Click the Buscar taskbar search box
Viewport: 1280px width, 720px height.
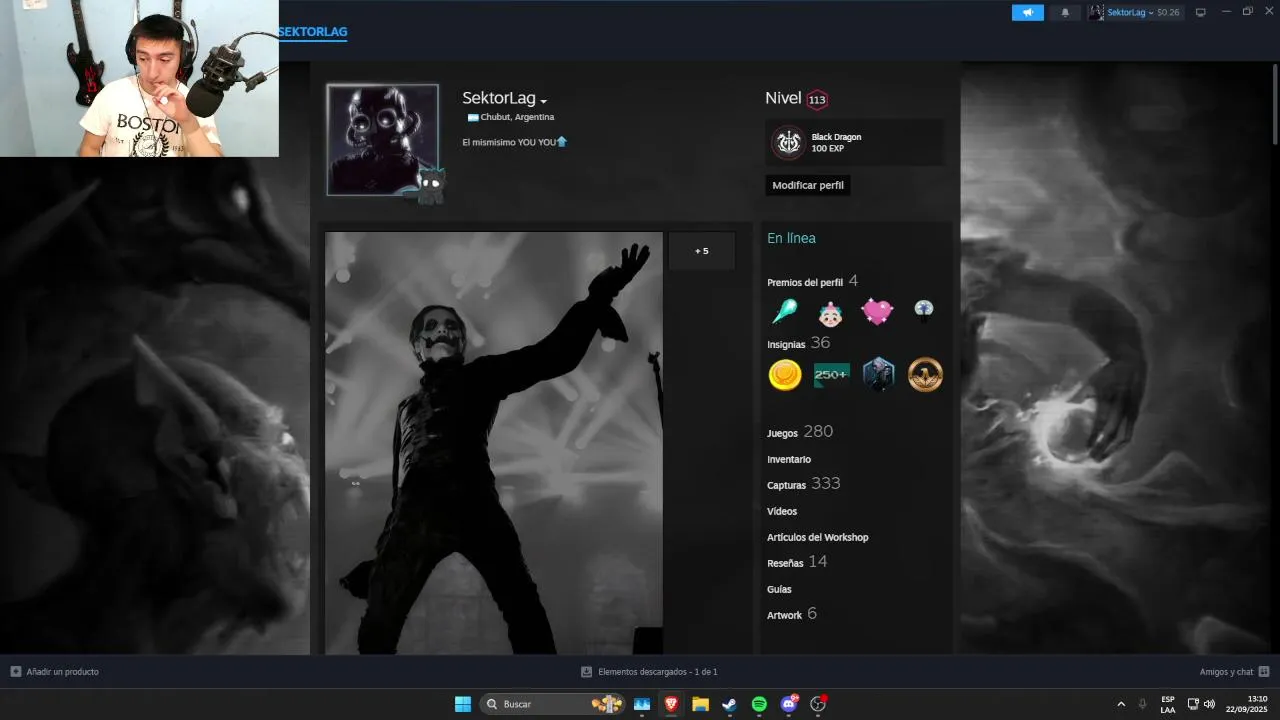click(552, 704)
